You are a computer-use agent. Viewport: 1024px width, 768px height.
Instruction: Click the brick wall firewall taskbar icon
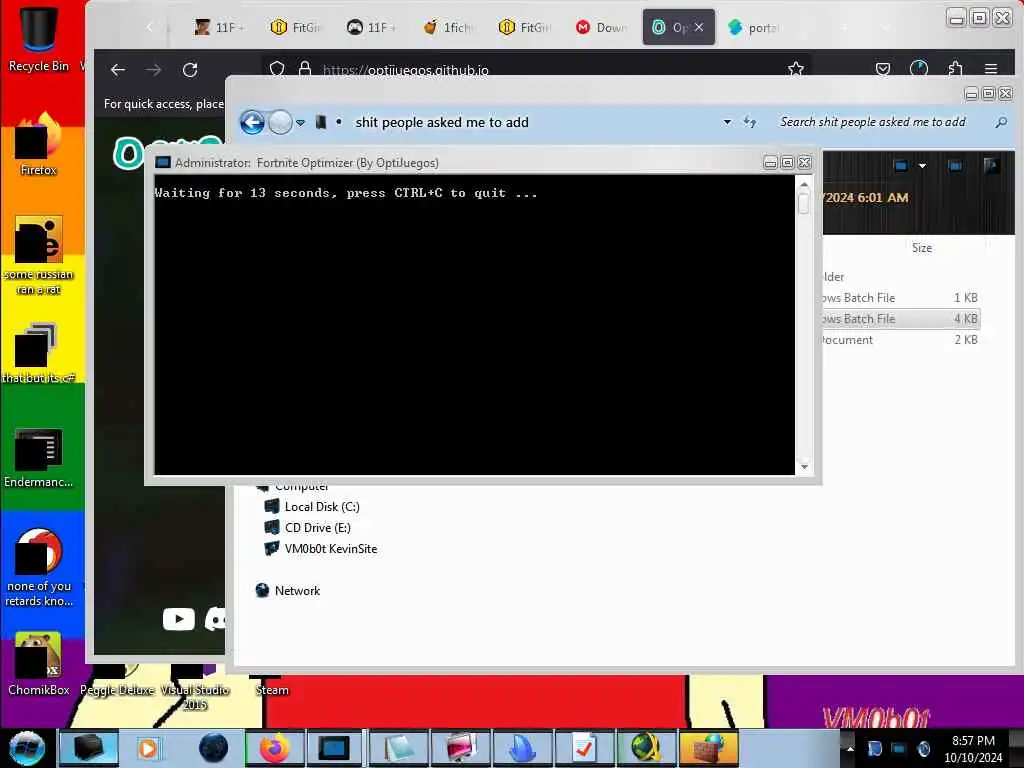[709, 748]
